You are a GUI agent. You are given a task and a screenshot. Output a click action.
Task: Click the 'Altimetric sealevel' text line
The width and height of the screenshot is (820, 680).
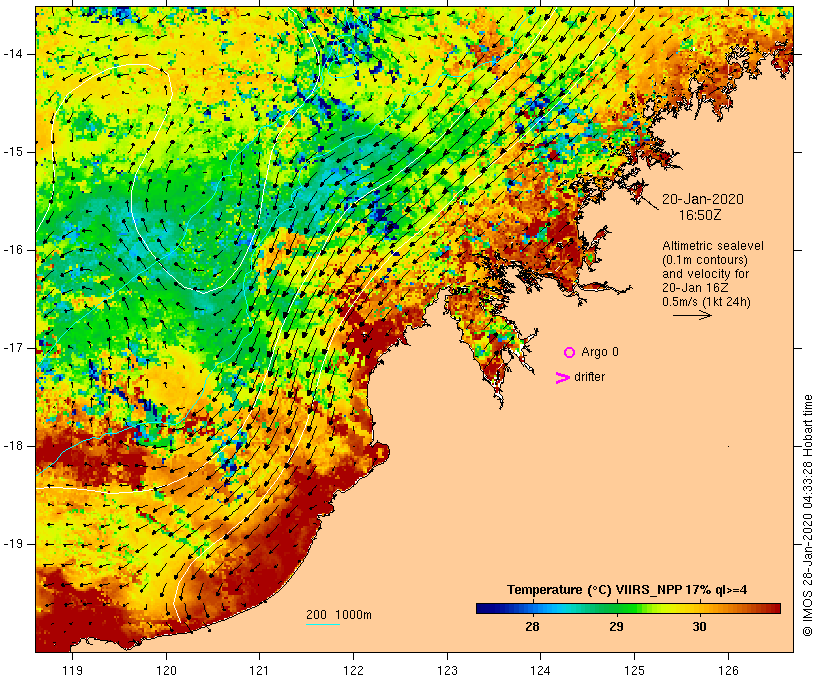713,246
